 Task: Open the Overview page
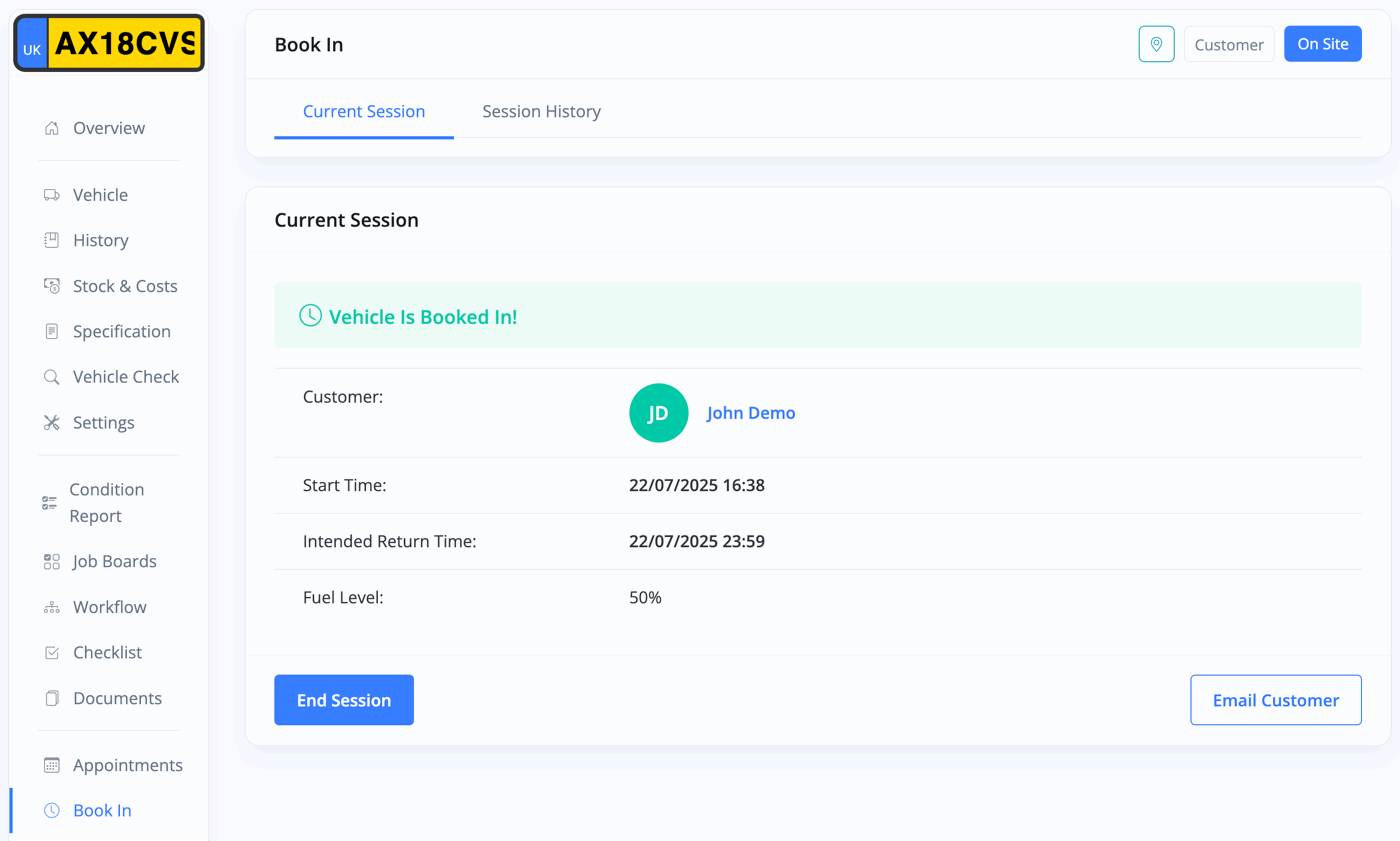tap(109, 128)
